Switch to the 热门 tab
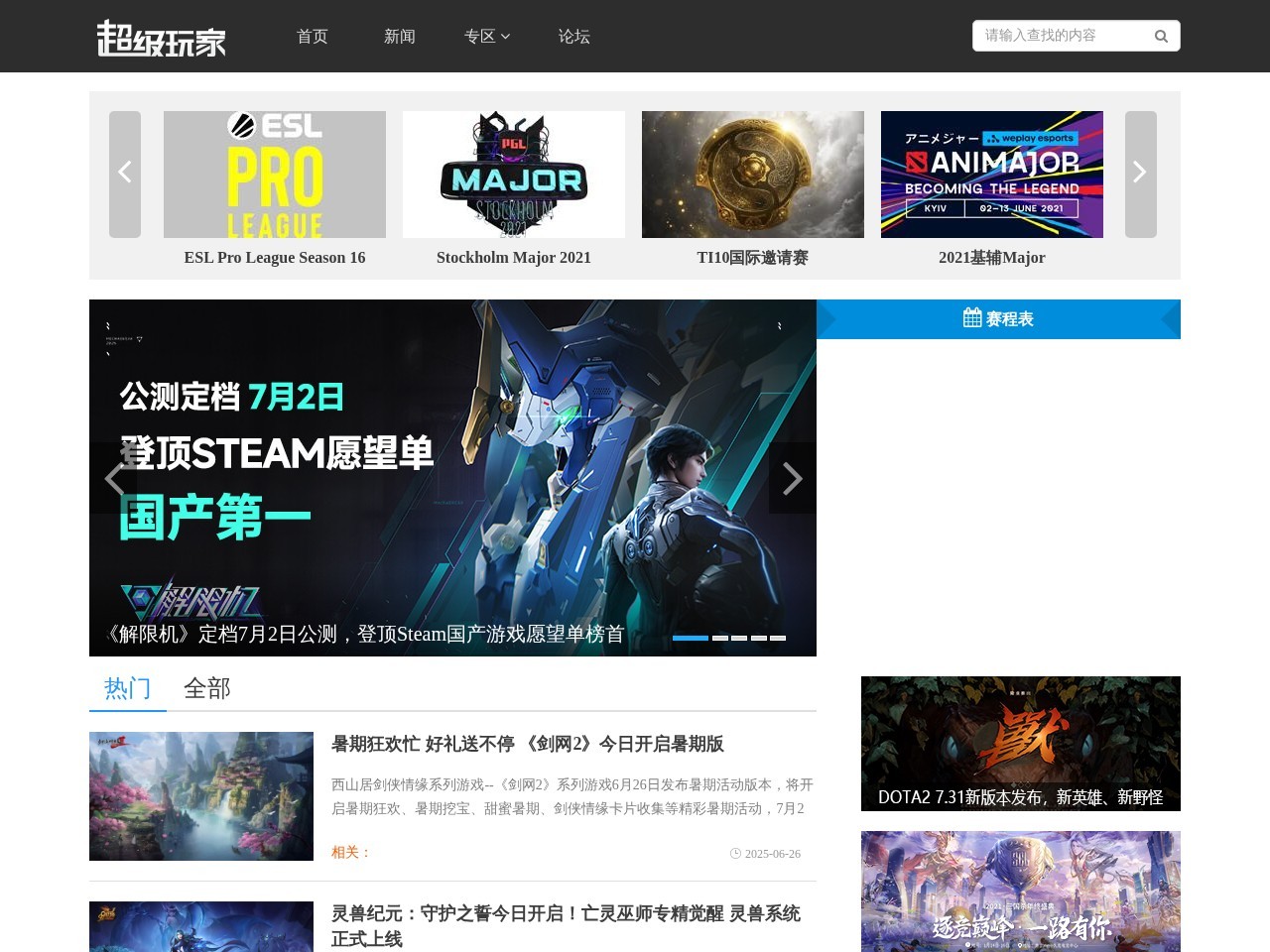The image size is (1270, 952). click(128, 688)
